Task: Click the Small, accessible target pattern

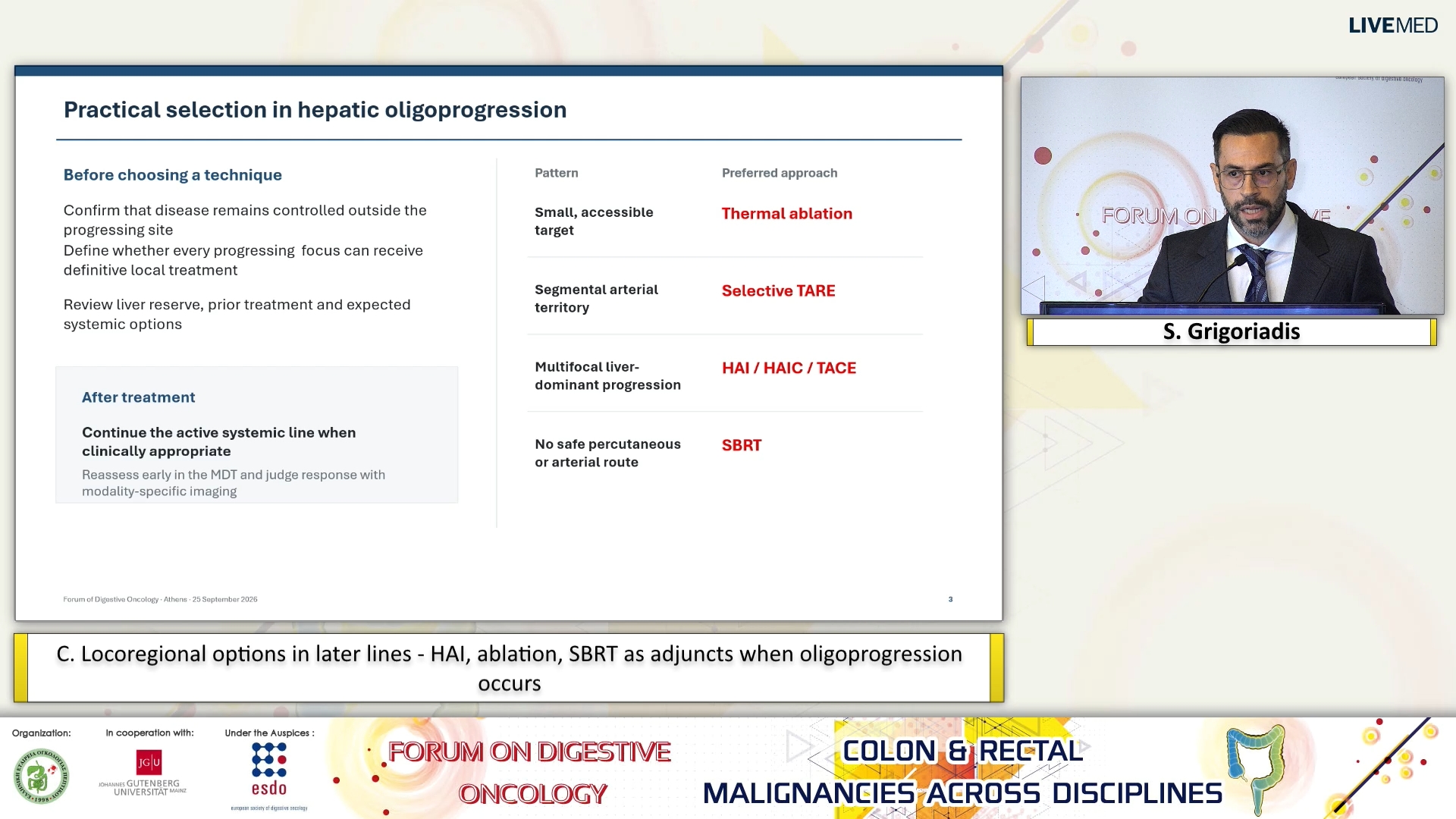Action: coord(594,221)
